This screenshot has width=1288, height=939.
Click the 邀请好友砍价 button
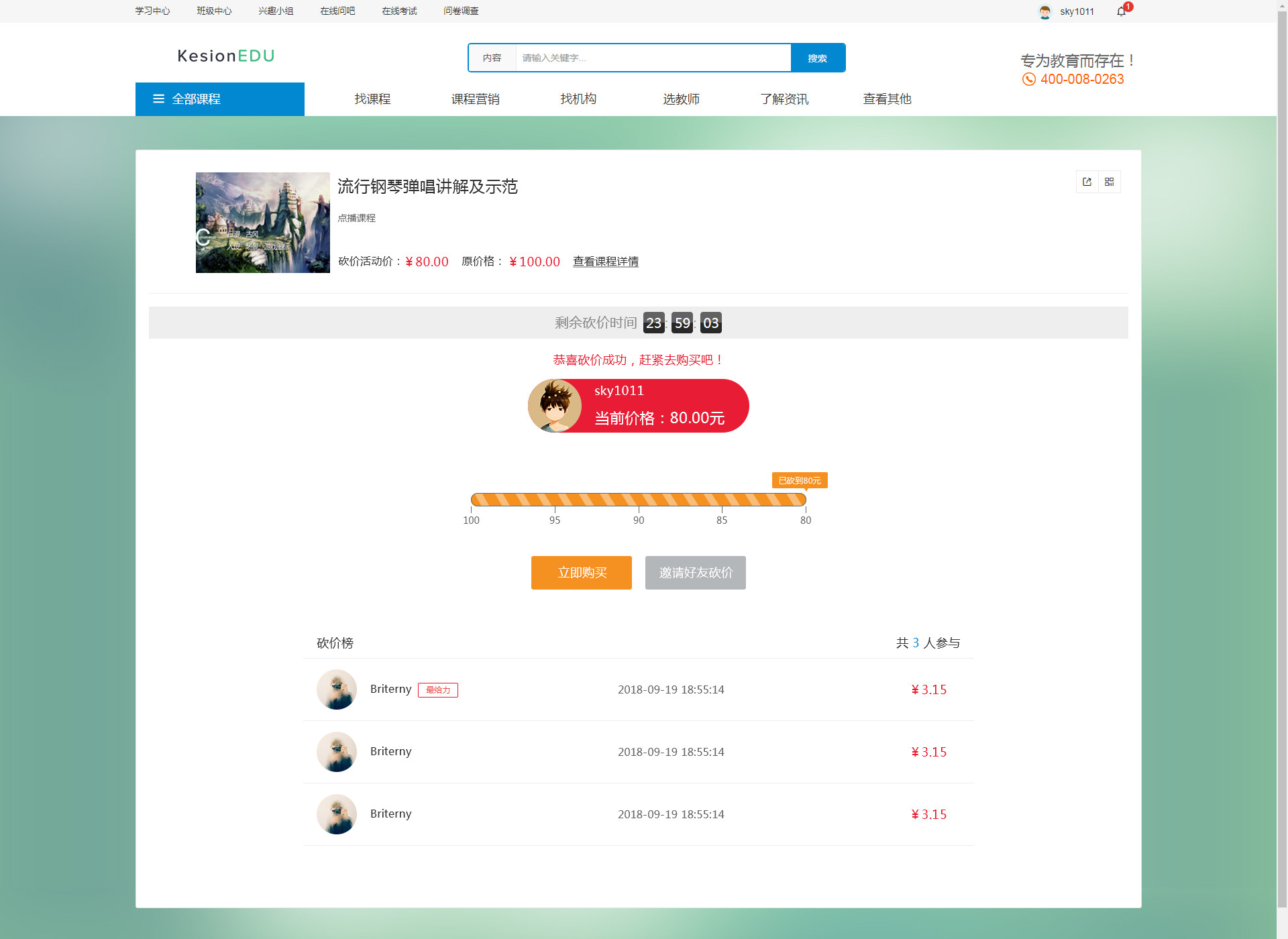click(695, 572)
